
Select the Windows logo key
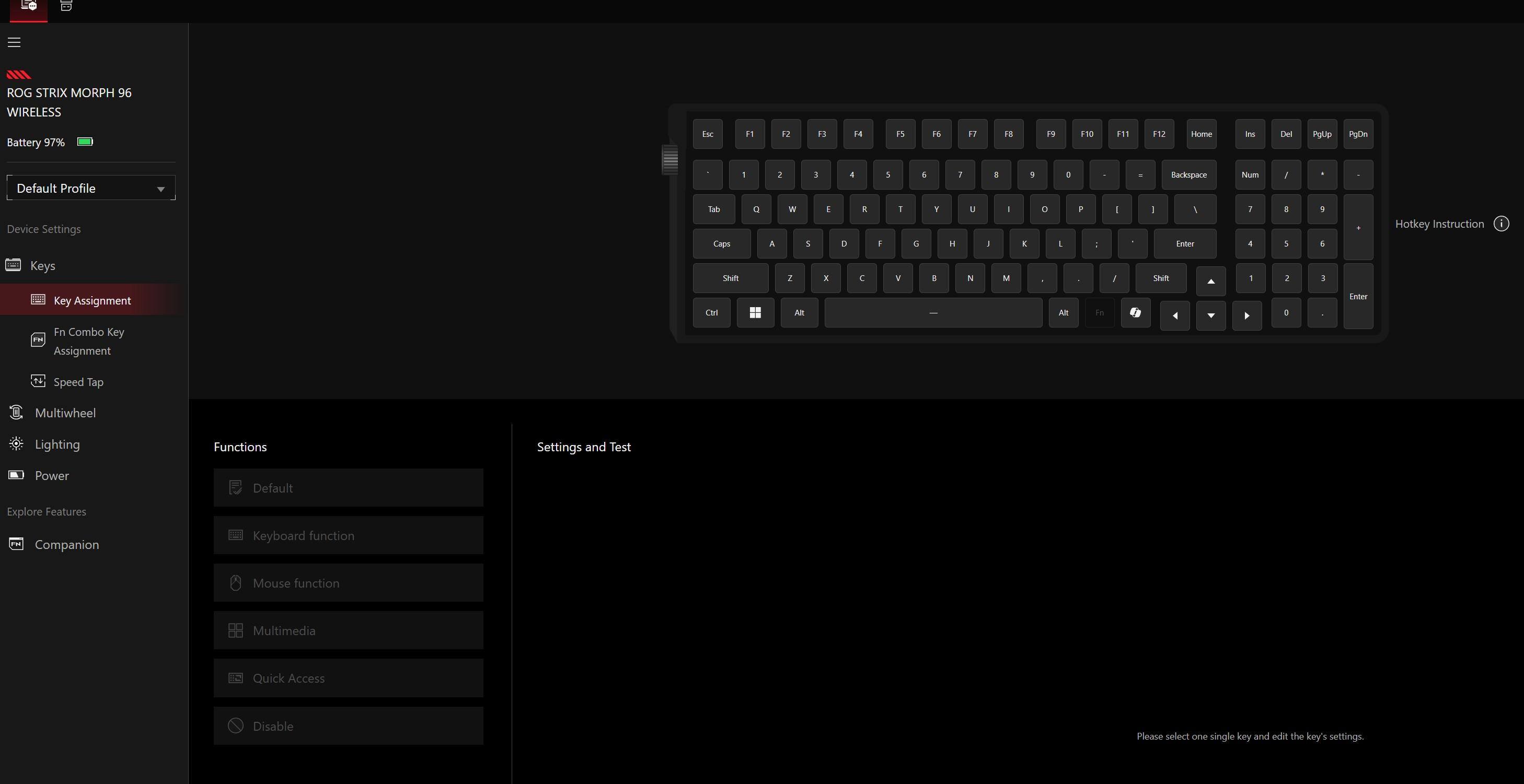(x=755, y=313)
